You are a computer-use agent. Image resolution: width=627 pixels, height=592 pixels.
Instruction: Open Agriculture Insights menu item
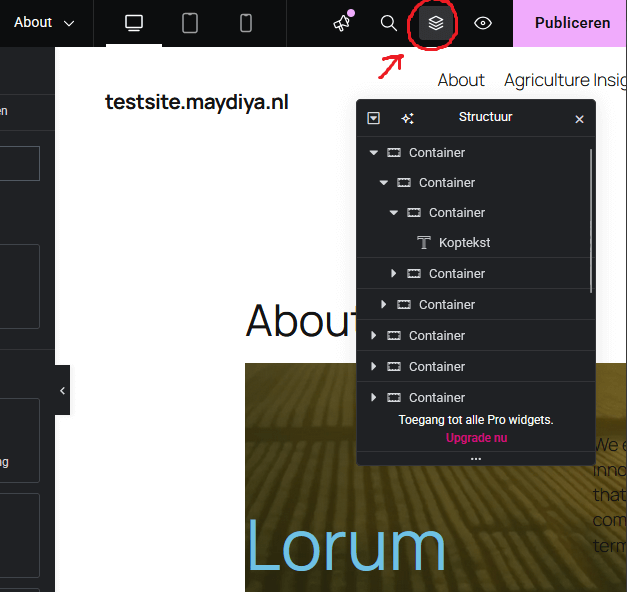(565, 80)
